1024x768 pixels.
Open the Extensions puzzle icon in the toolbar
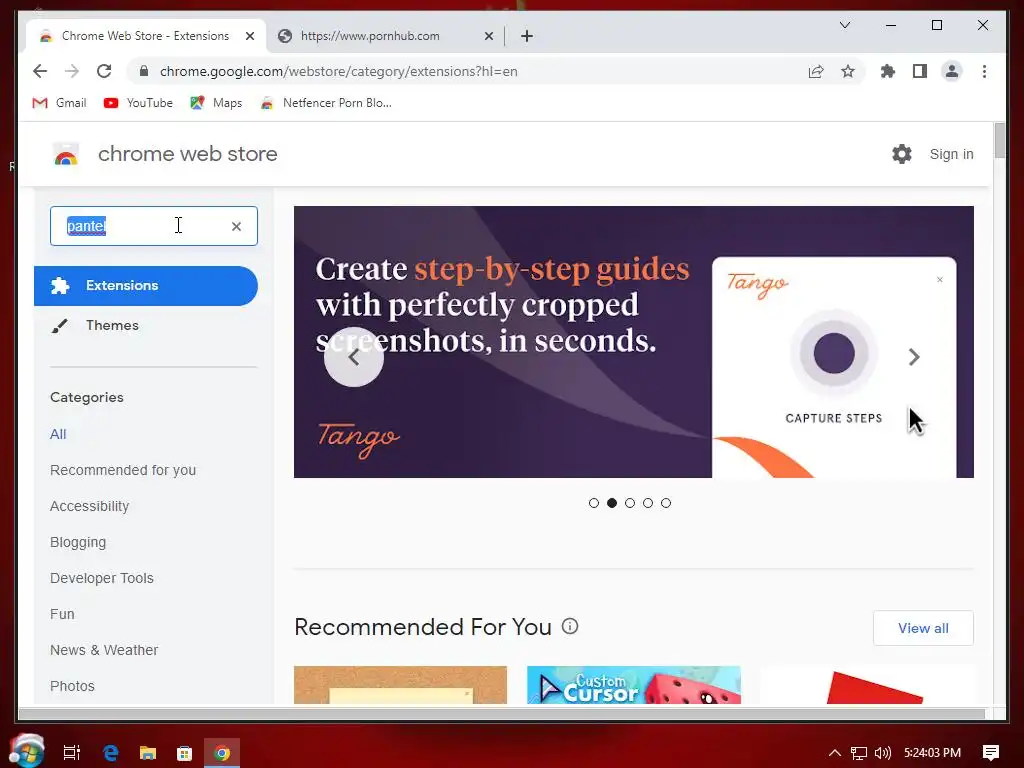(888, 71)
